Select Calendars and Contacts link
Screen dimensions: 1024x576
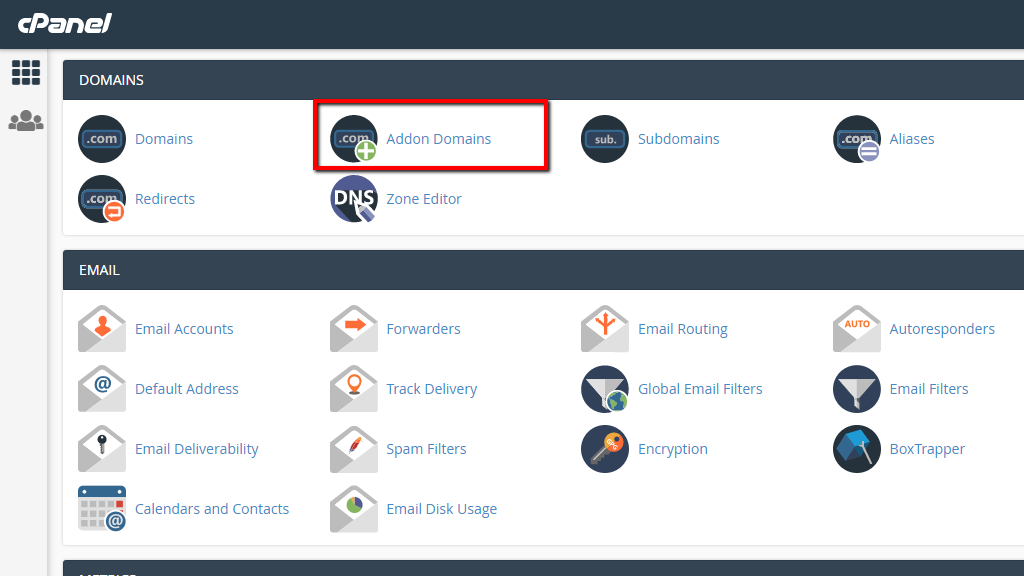[x=212, y=509]
